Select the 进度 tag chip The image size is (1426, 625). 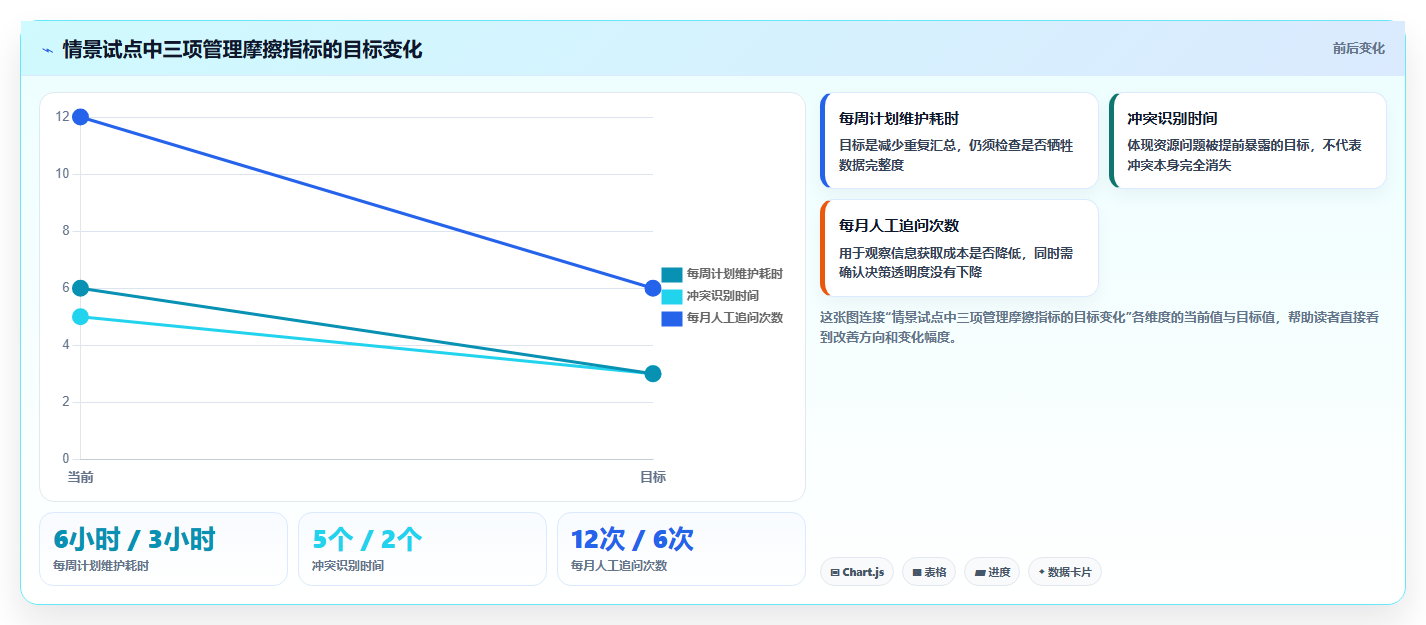pyautogui.click(x=992, y=572)
